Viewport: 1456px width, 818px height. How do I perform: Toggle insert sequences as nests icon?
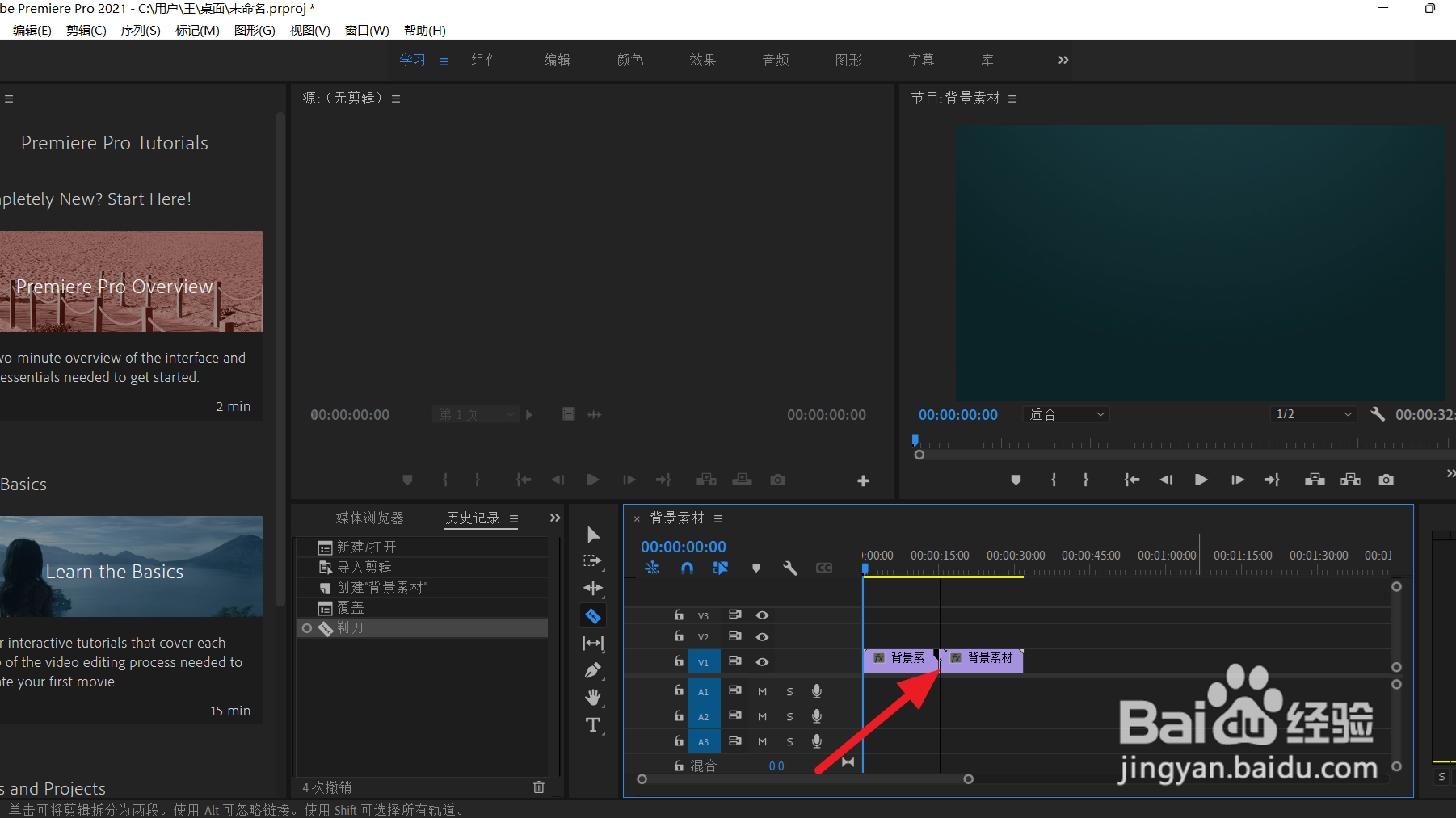652,568
